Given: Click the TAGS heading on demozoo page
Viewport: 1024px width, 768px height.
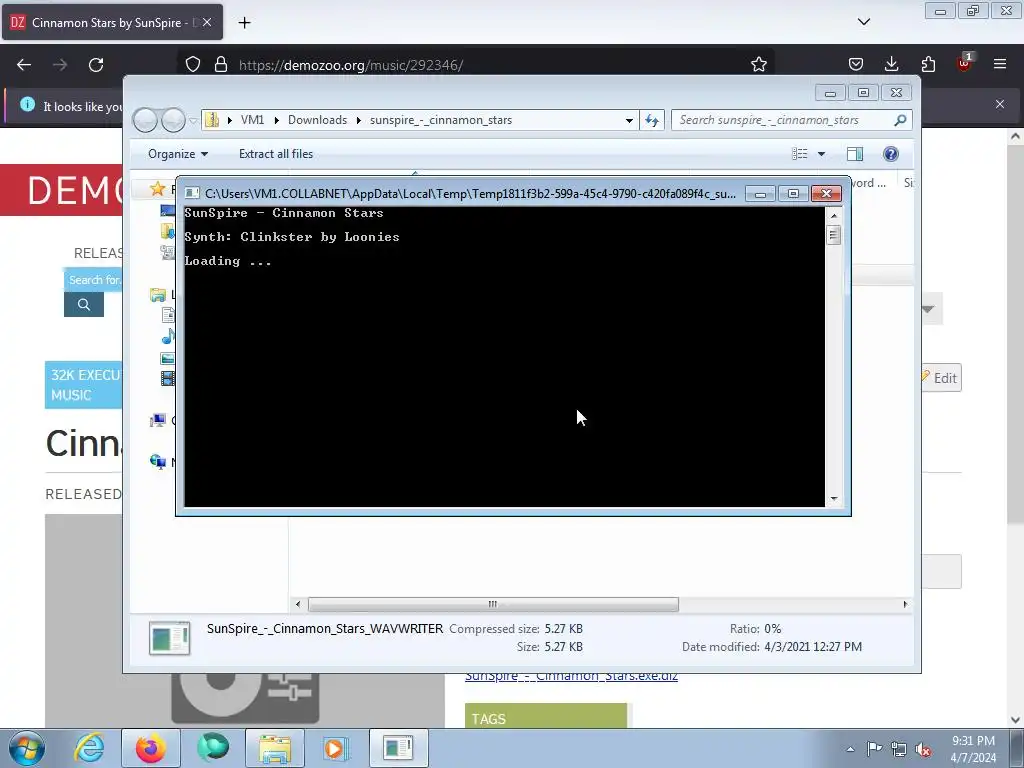Looking at the screenshot, I should [488, 719].
